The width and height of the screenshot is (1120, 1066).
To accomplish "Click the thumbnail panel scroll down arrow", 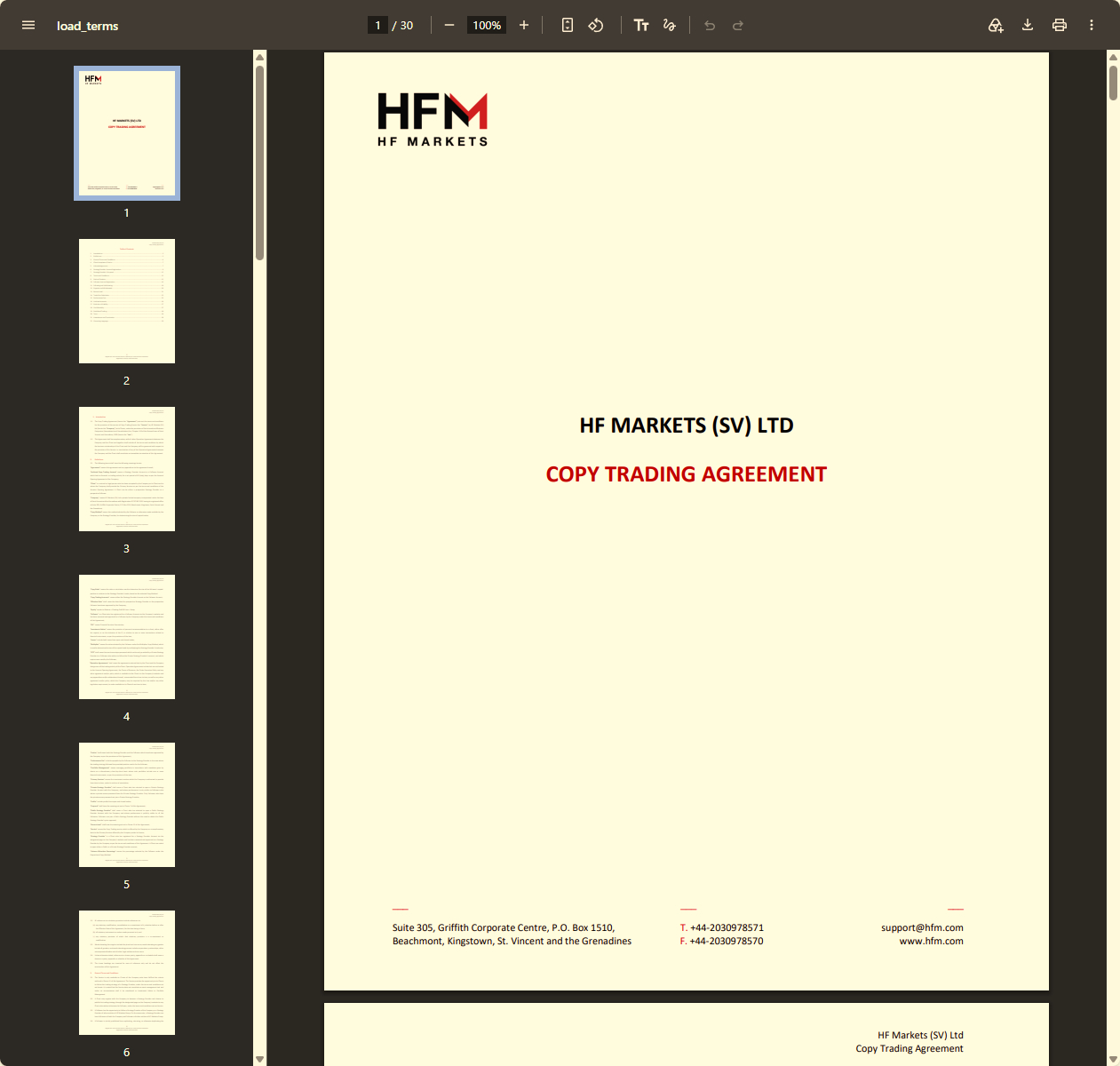I will tap(259, 1059).
